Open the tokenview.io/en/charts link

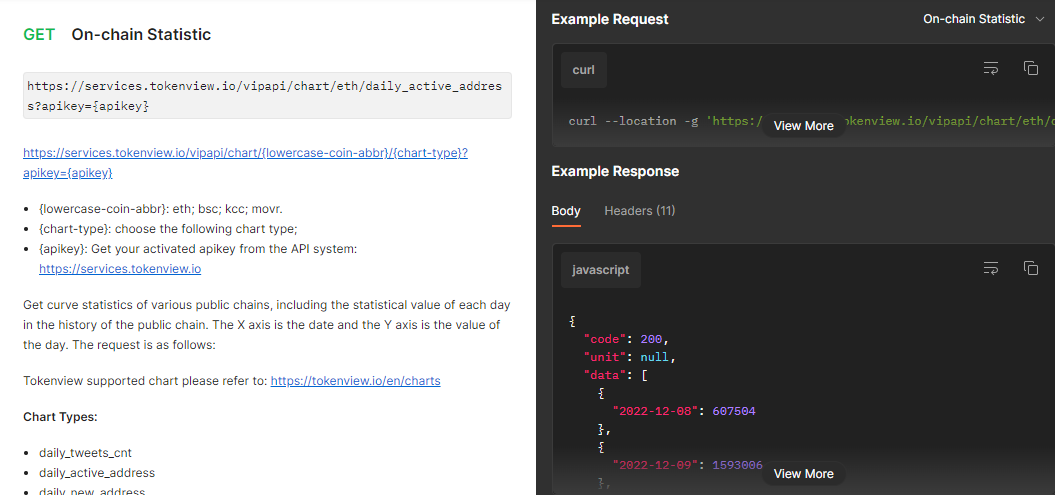click(x=355, y=381)
